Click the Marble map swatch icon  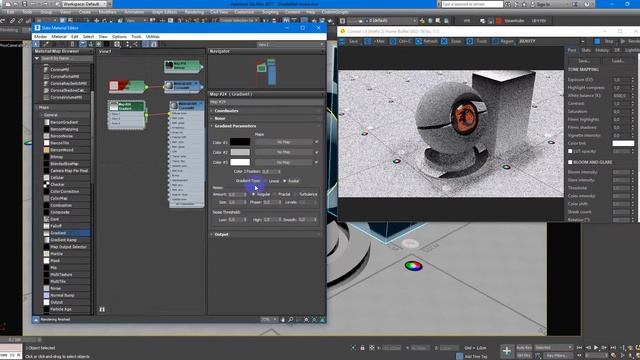[46, 254]
